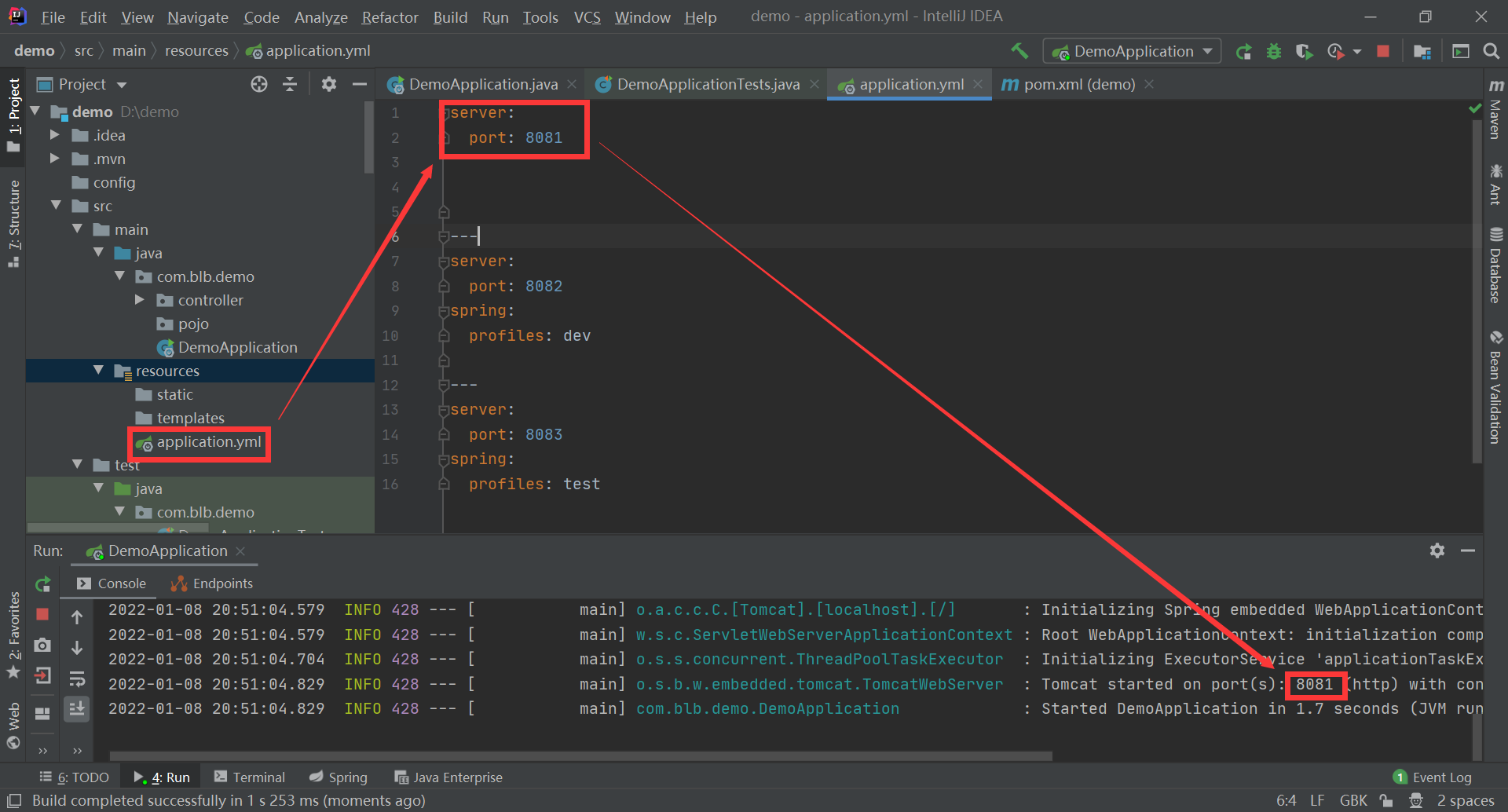Run with Coverage icon in toolbar
The height and width of the screenshot is (812, 1508).
(x=1304, y=52)
